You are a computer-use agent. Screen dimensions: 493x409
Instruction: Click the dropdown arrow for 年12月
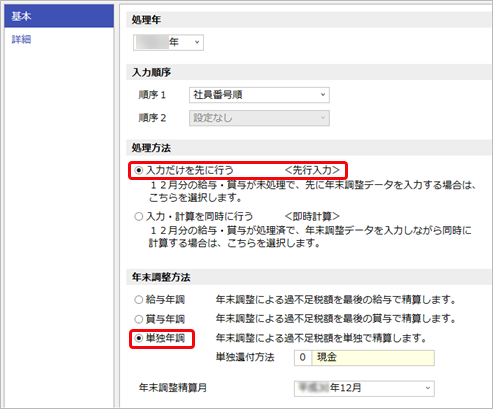click(x=428, y=388)
